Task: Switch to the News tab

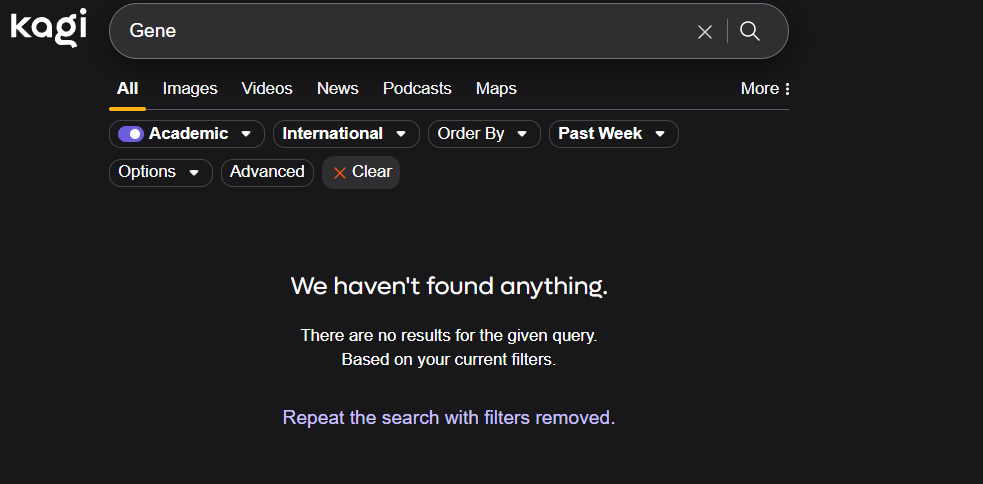Action: 338,88
